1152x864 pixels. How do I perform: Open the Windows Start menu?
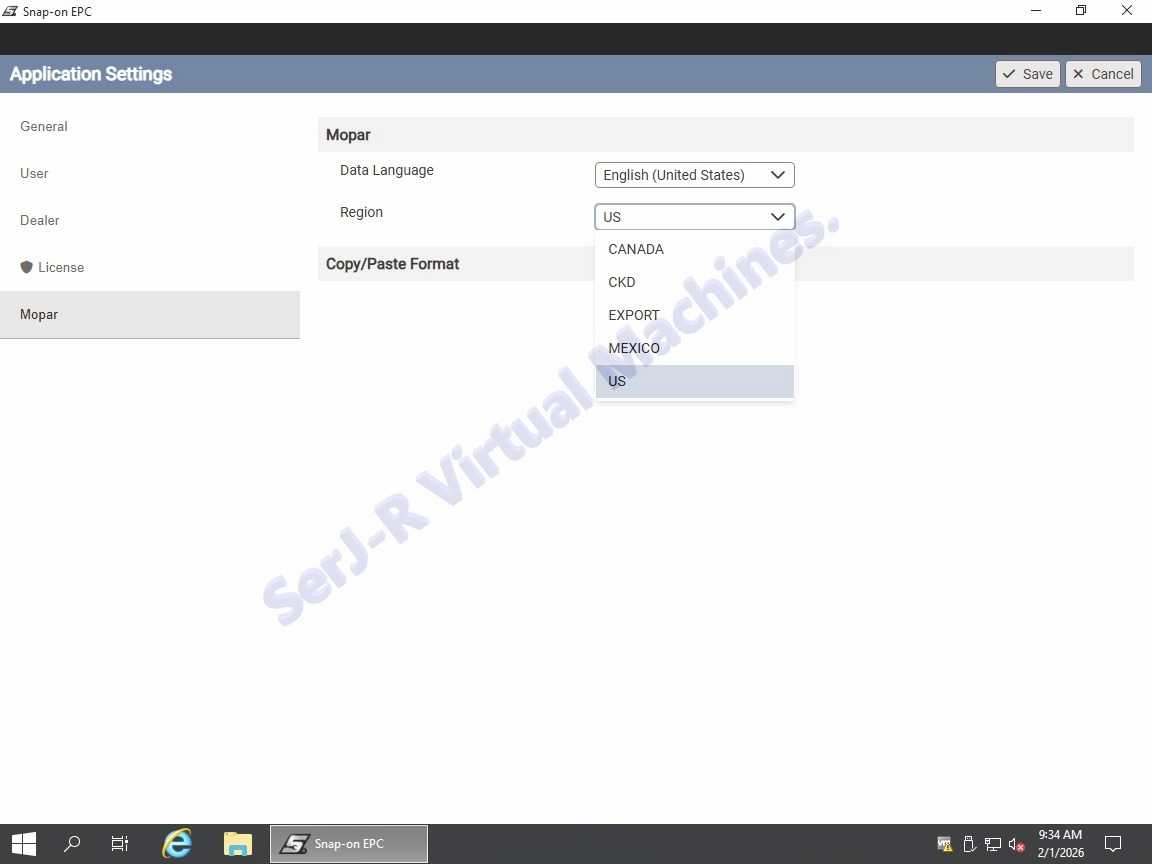coord(24,844)
